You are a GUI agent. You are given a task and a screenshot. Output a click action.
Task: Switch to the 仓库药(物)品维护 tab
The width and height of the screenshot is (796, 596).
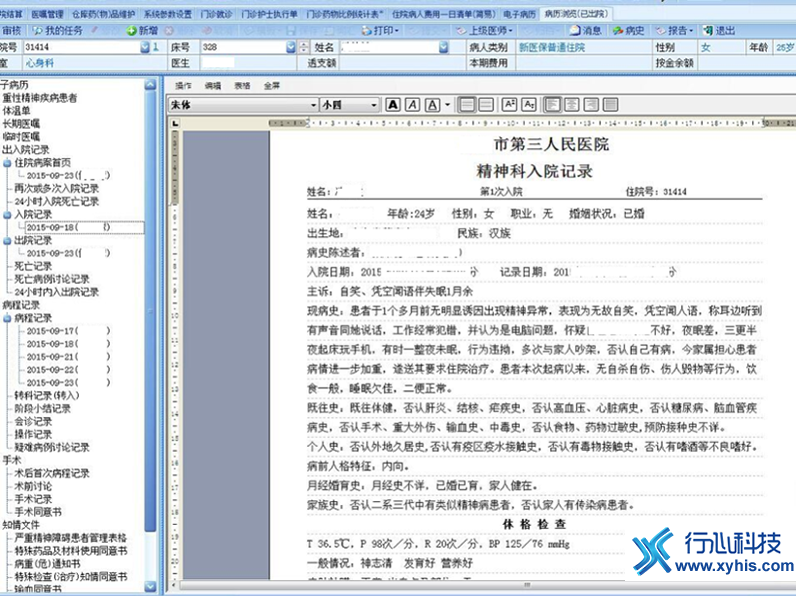pos(104,14)
